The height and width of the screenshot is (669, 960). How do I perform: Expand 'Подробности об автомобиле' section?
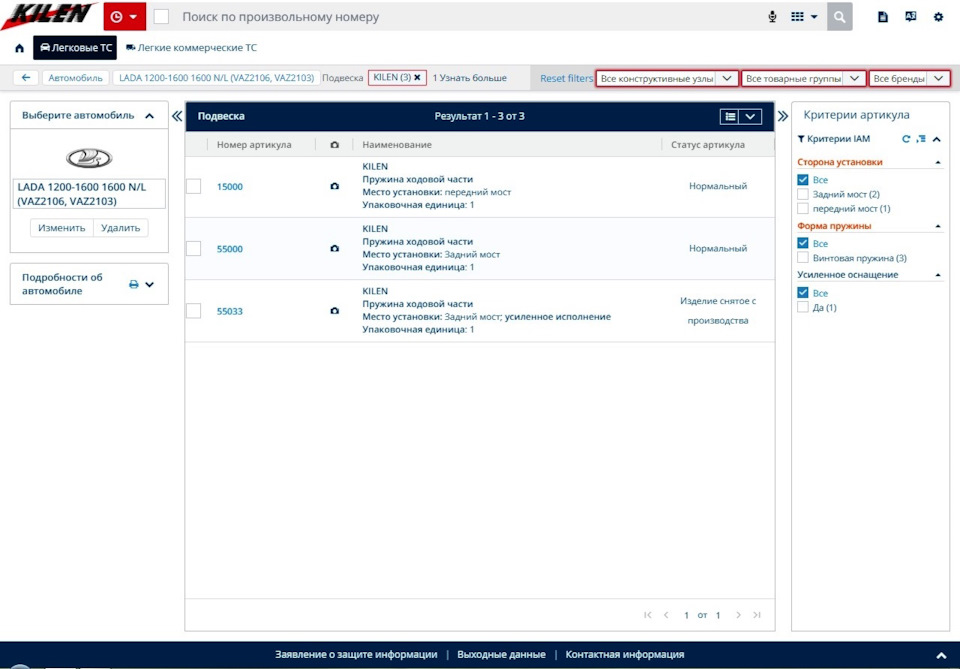coord(149,284)
